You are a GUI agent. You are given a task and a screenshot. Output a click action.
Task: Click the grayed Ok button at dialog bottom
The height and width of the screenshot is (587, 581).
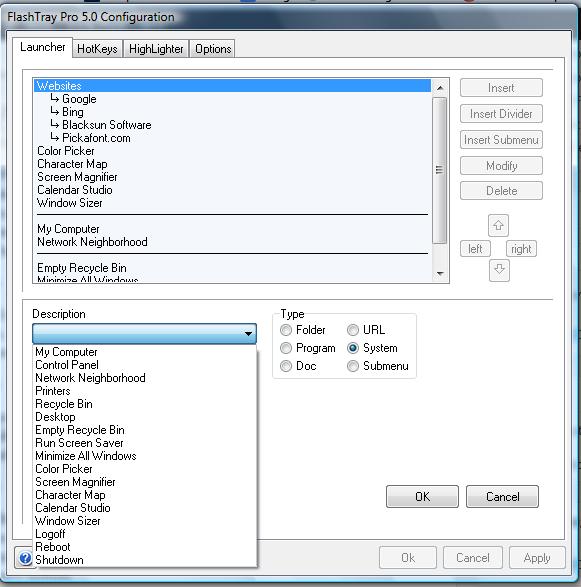coord(408,557)
